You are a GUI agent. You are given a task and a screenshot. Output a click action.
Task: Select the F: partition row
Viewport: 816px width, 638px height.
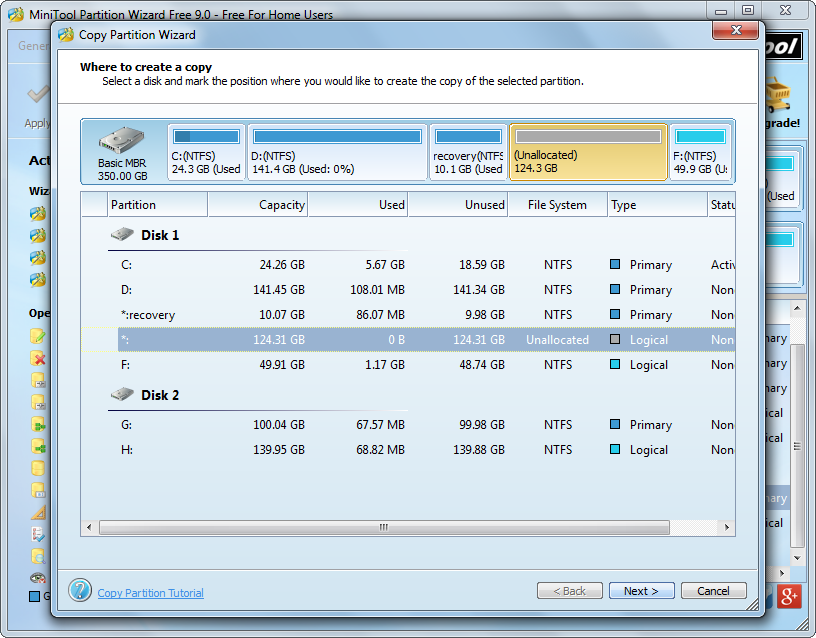click(408, 364)
